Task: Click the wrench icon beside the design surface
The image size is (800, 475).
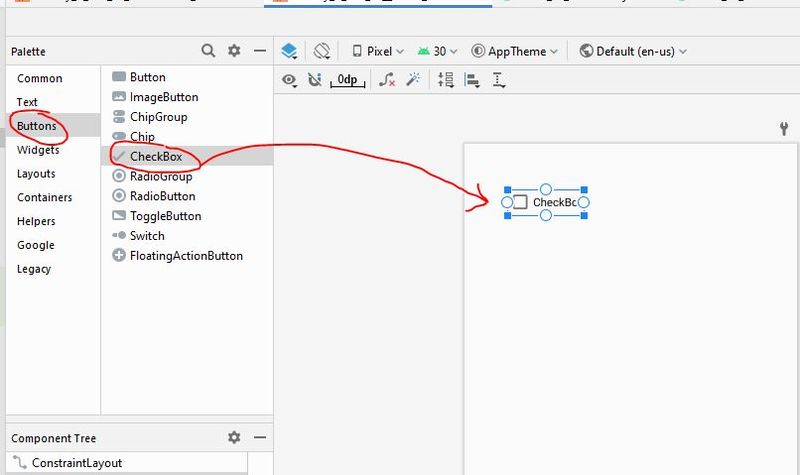Action: tap(784, 129)
